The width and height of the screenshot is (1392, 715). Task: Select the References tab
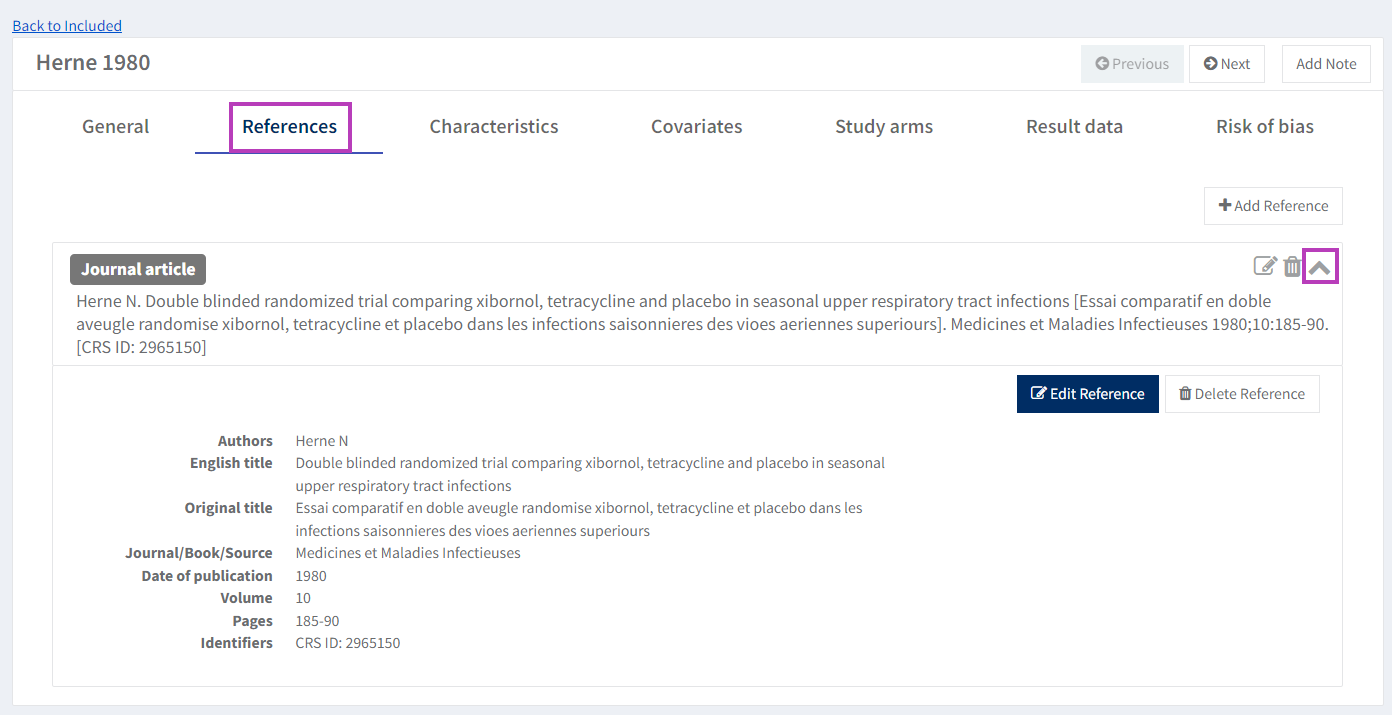[289, 127]
